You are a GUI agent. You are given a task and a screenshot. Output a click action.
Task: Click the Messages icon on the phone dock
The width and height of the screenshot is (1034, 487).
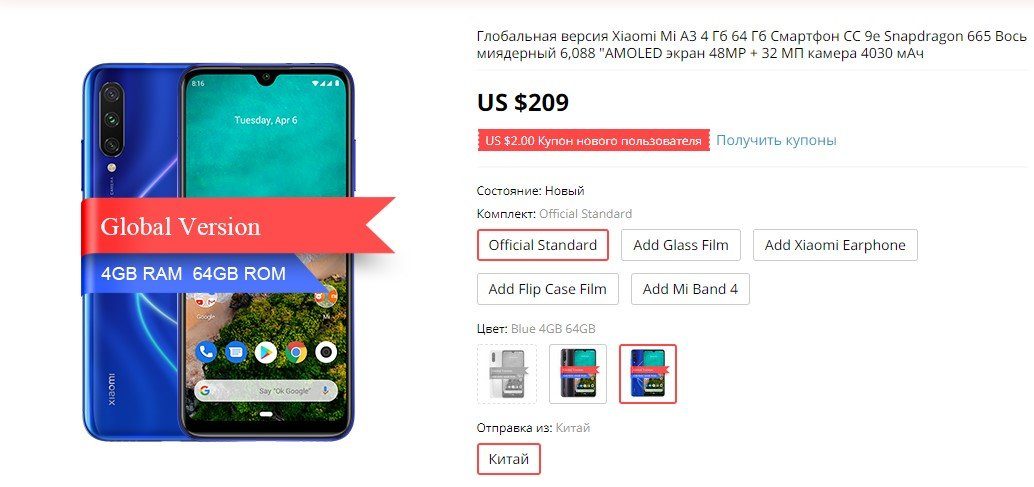click(x=236, y=353)
